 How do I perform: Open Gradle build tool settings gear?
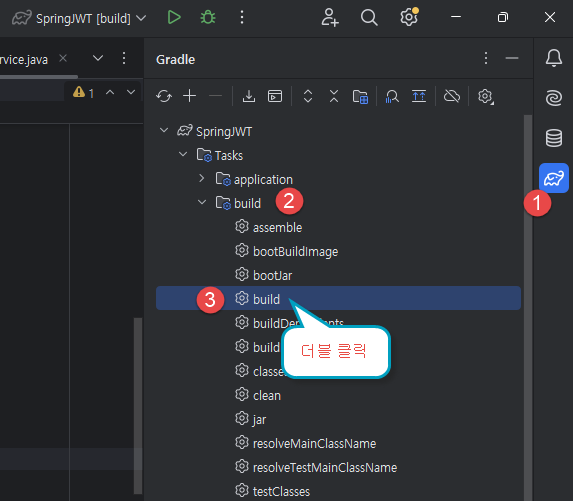click(x=485, y=96)
